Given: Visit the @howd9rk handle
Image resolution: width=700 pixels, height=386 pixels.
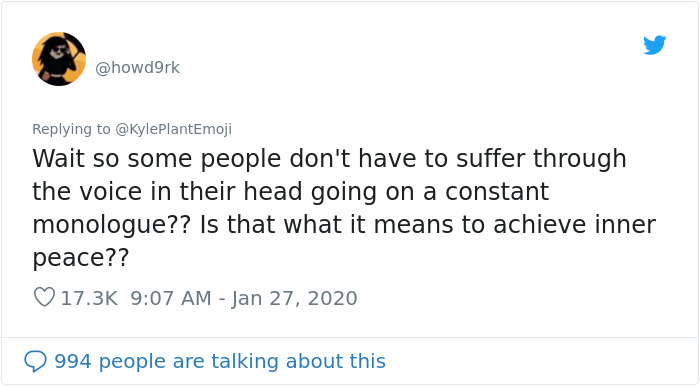Looking at the screenshot, I should (138, 67).
